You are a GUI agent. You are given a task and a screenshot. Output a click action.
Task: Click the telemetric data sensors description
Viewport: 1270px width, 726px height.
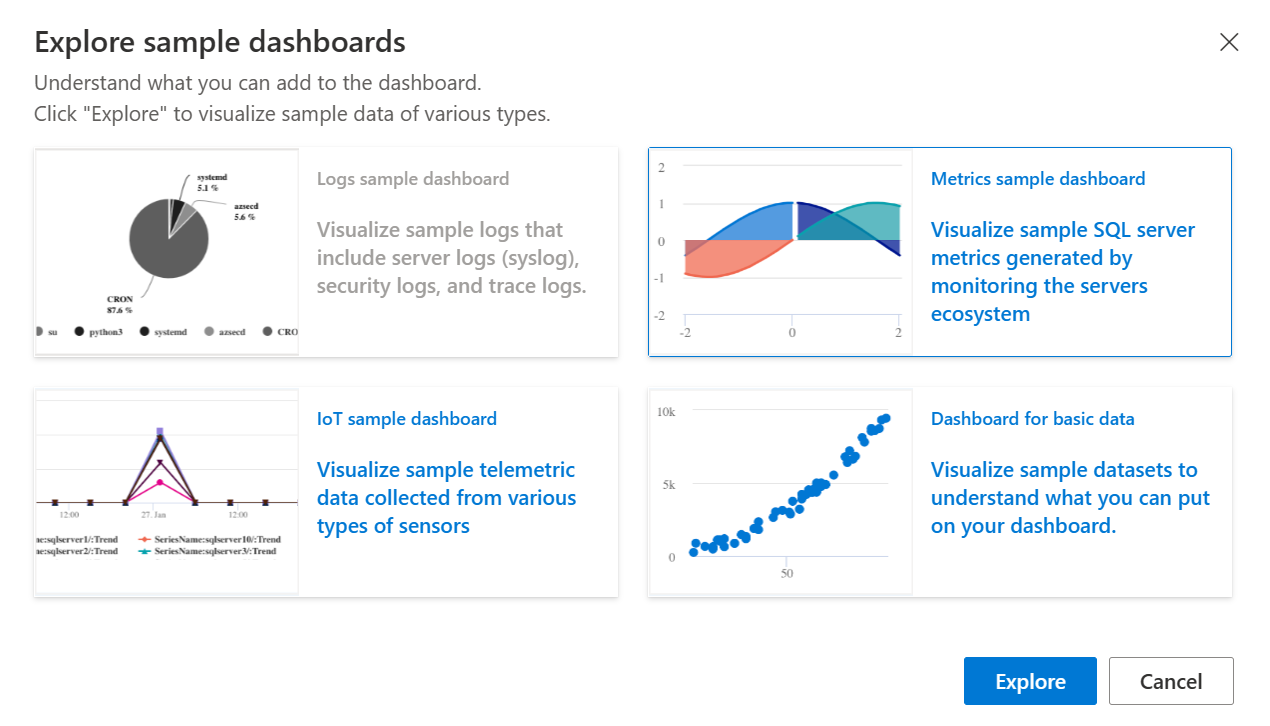click(446, 498)
